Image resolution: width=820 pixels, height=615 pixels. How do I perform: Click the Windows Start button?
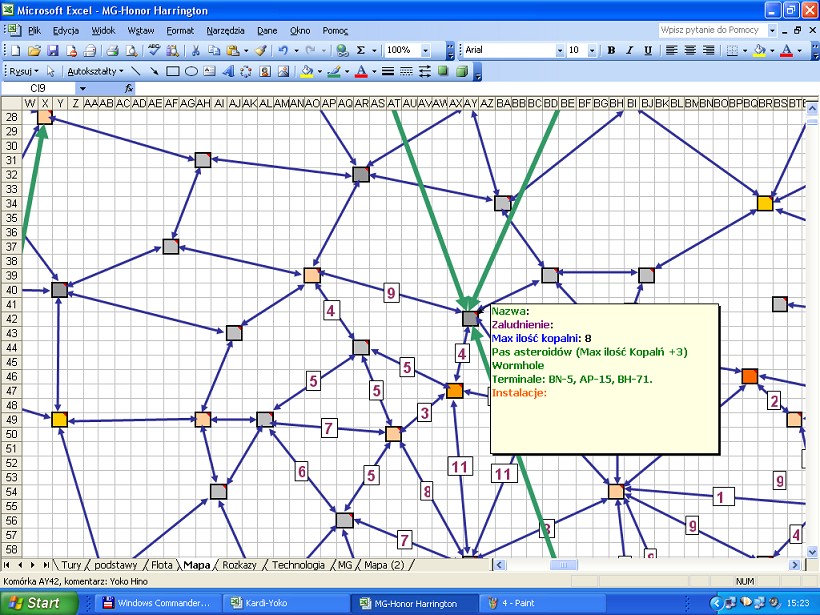pyautogui.click(x=38, y=603)
